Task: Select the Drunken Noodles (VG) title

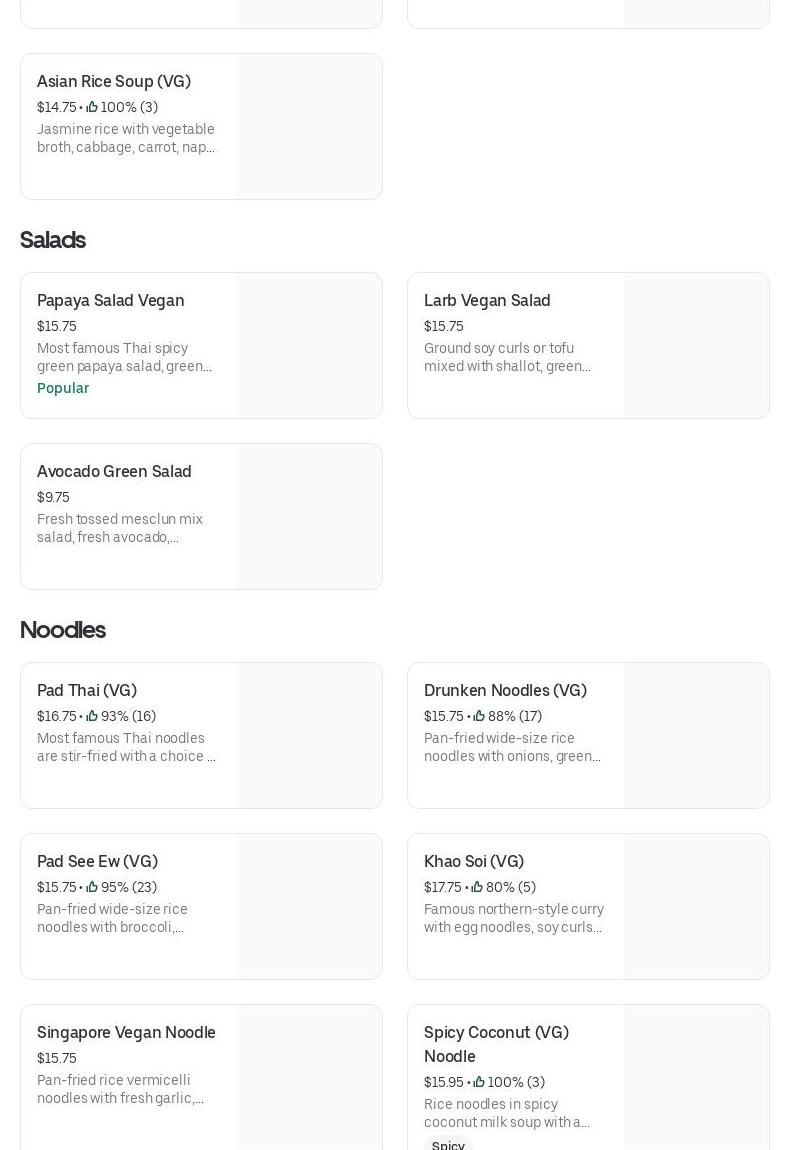Action: click(x=505, y=690)
